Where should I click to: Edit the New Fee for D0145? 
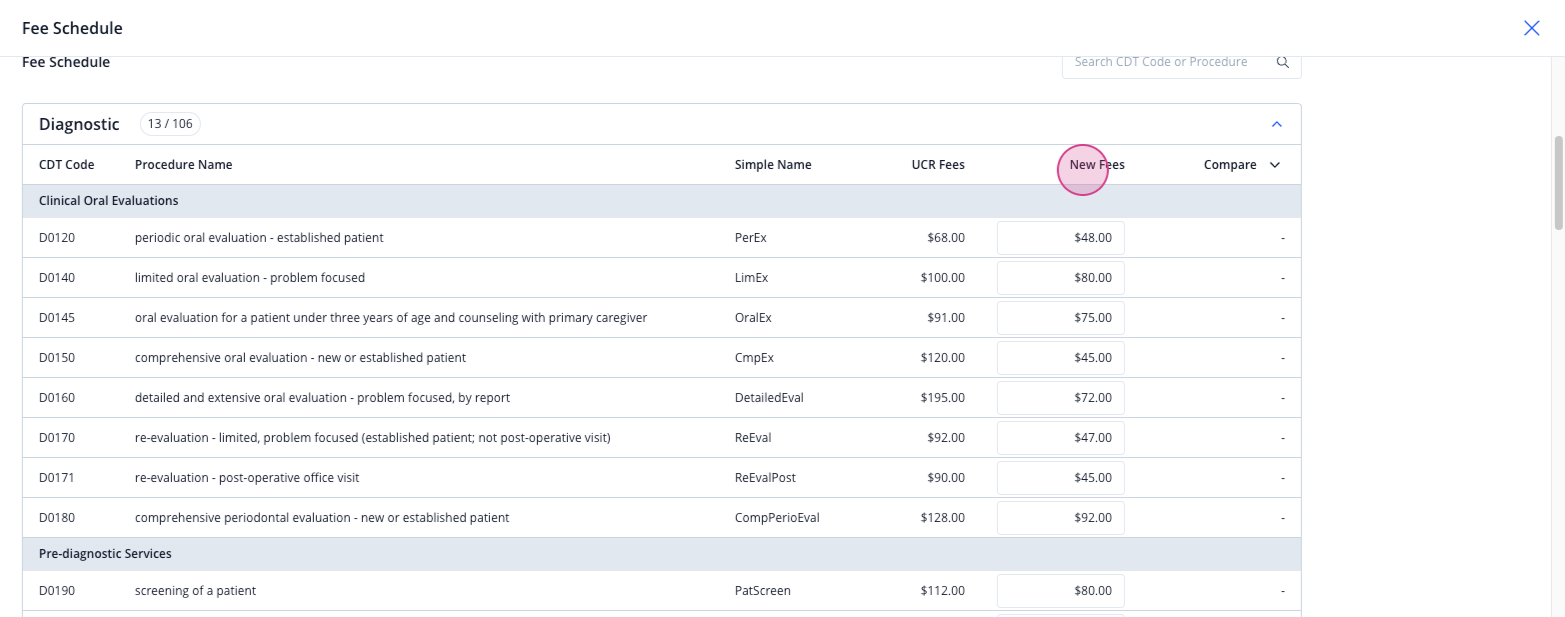(x=1061, y=318)
